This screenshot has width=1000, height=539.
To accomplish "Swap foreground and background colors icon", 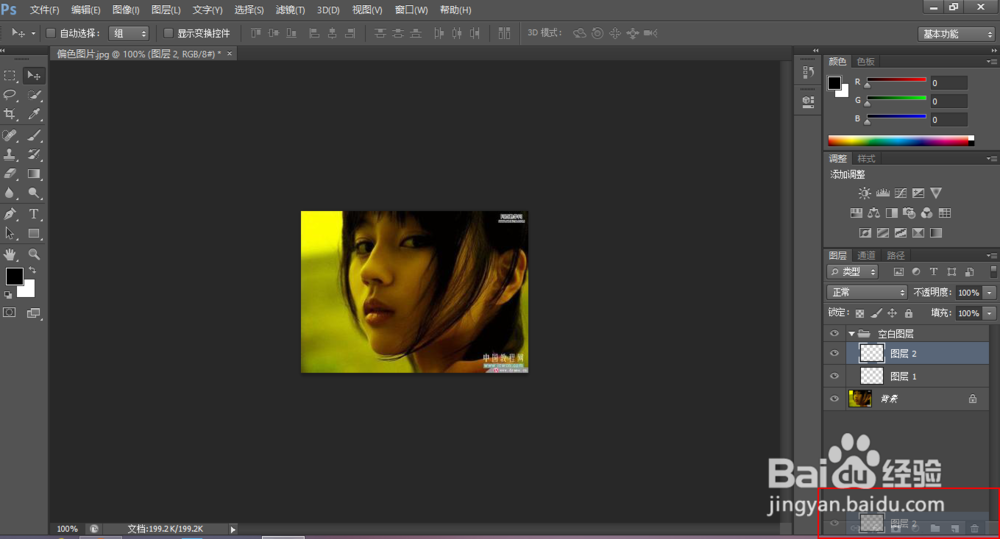I will point(33,270).
